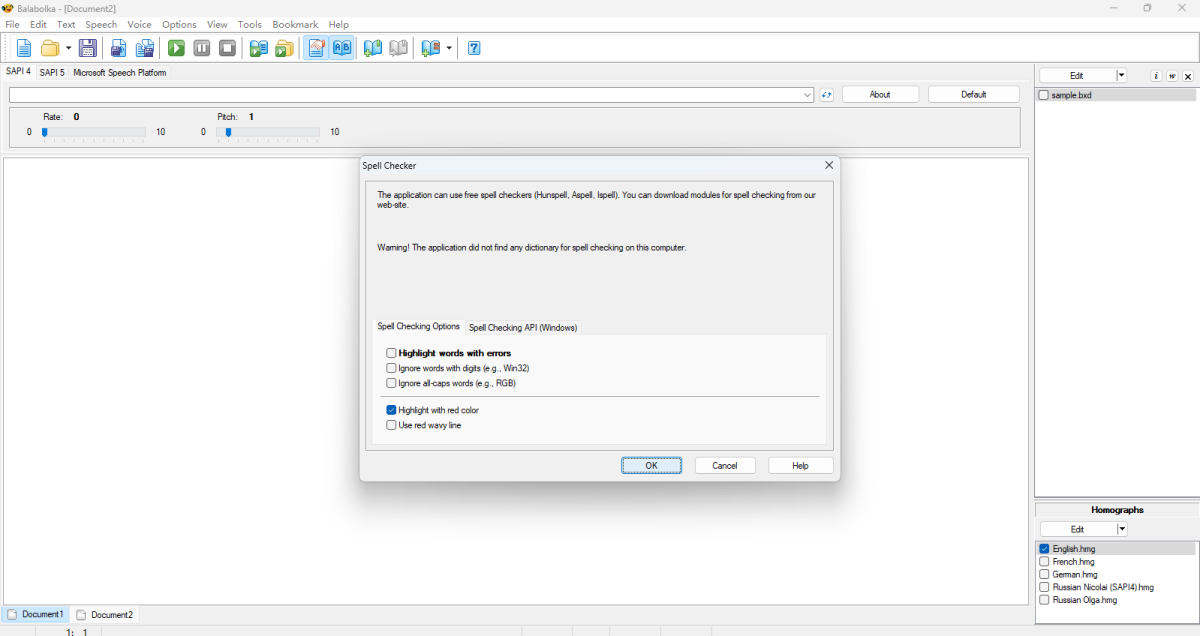Click the Save floppy disk icon
This screenshot has height=636, width=1200.
87,48
